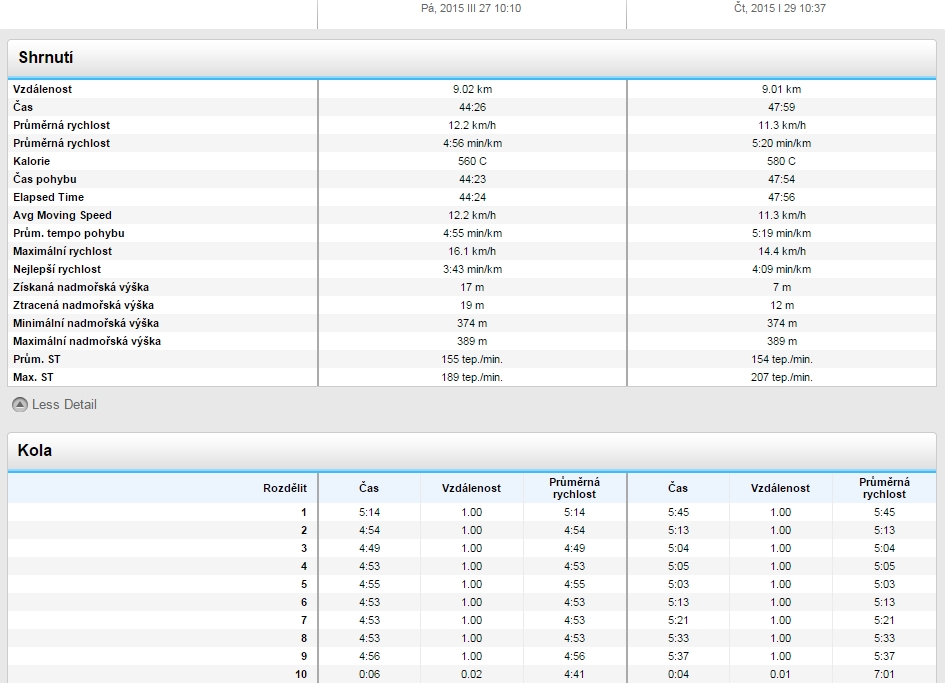The width and height of the screenshot is (945, 683).
Task: Click the "Less Detail" text link
Action: [64, 405]
